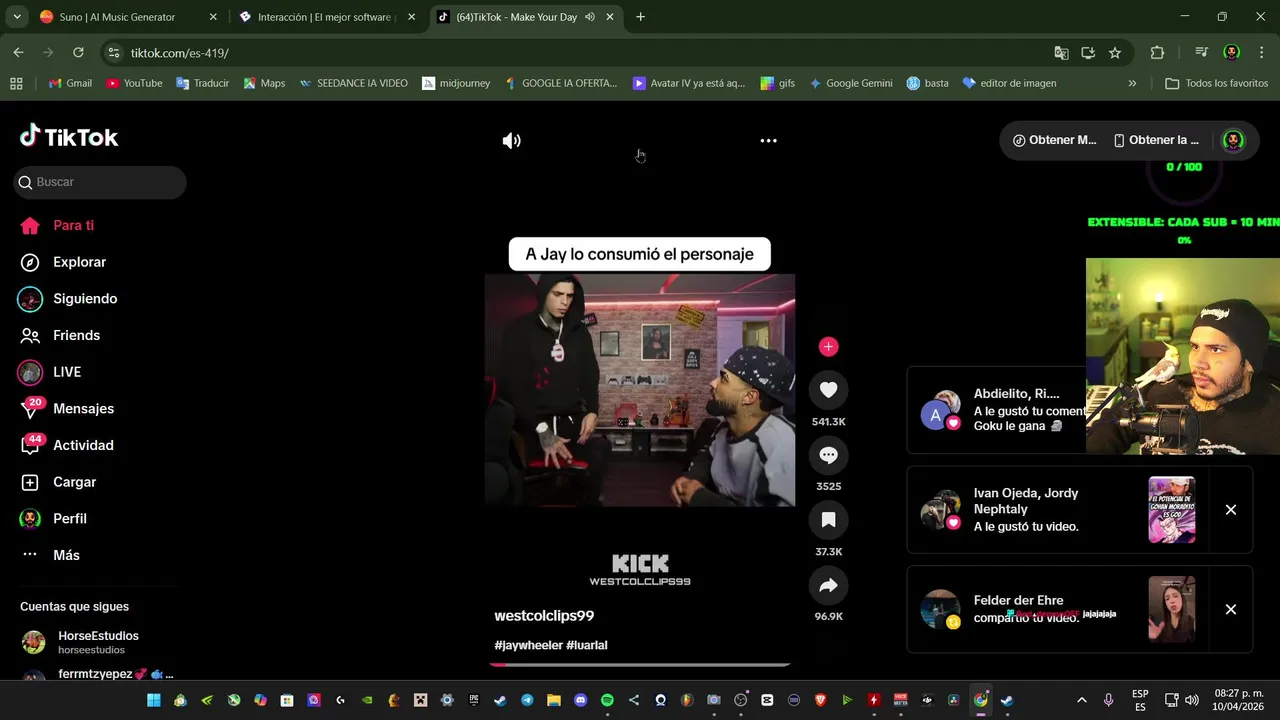The width and height of the screenshot is (1280, 720).
Task: Mute the TikTok video volume
Action: tap(511, 141)
